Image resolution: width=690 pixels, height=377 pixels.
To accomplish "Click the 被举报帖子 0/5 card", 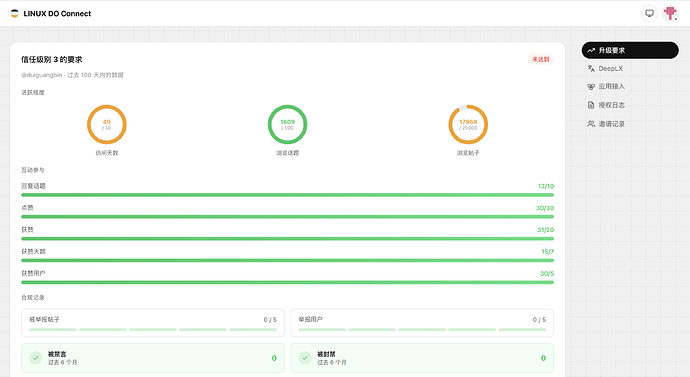I will [153, 323].
